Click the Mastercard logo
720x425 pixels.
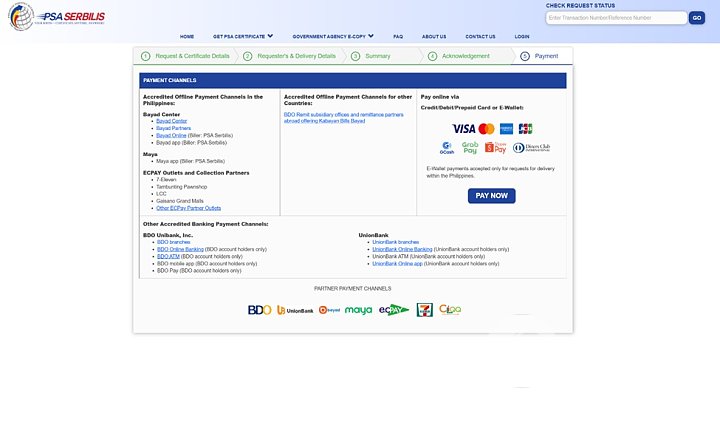pos(486,129)
